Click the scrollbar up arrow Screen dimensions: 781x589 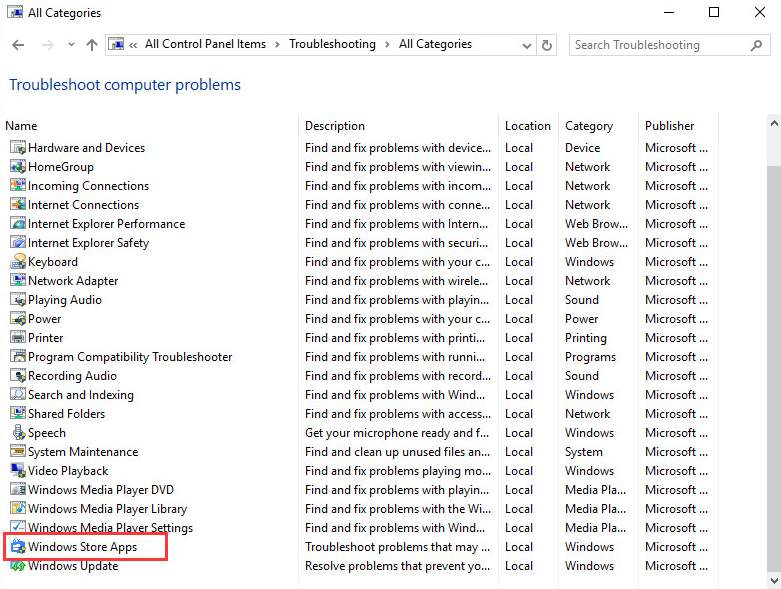774,123
